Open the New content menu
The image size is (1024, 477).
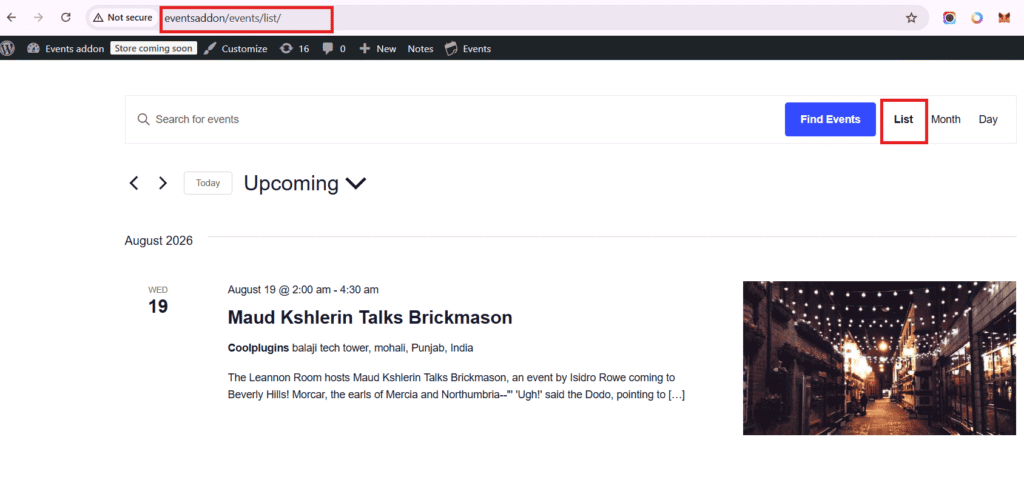tap(377, 48)
